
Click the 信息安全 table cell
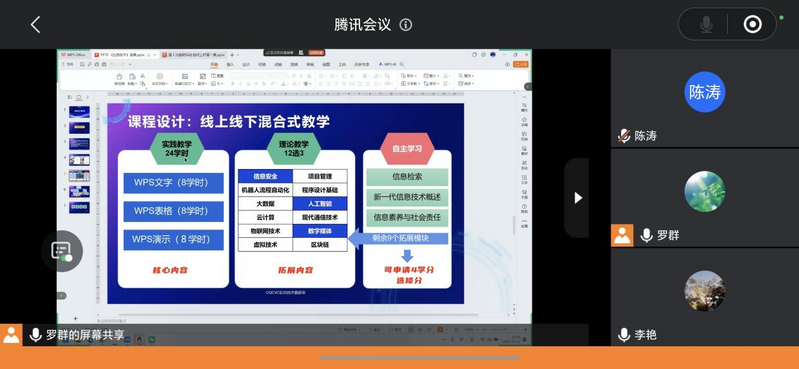265,176
